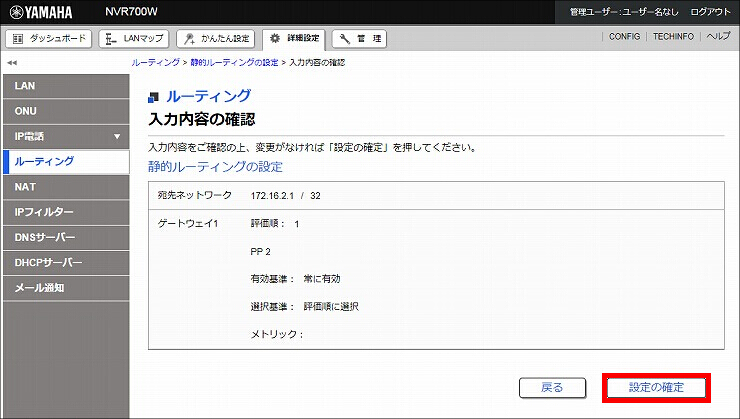
Task: Click the PP 2 gateway text
Action: point(261,252)
